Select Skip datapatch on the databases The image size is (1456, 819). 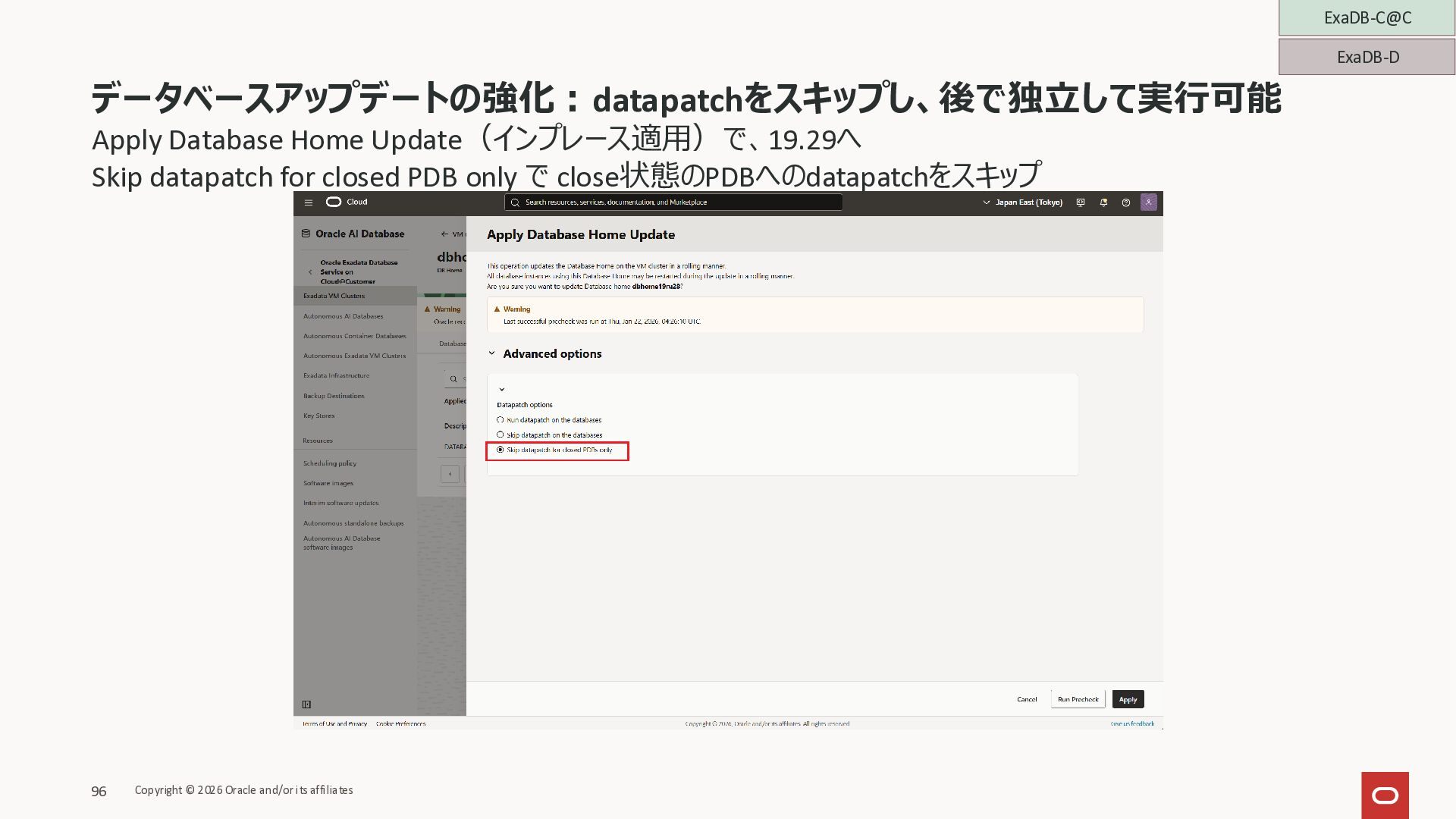tap(500, 435)
